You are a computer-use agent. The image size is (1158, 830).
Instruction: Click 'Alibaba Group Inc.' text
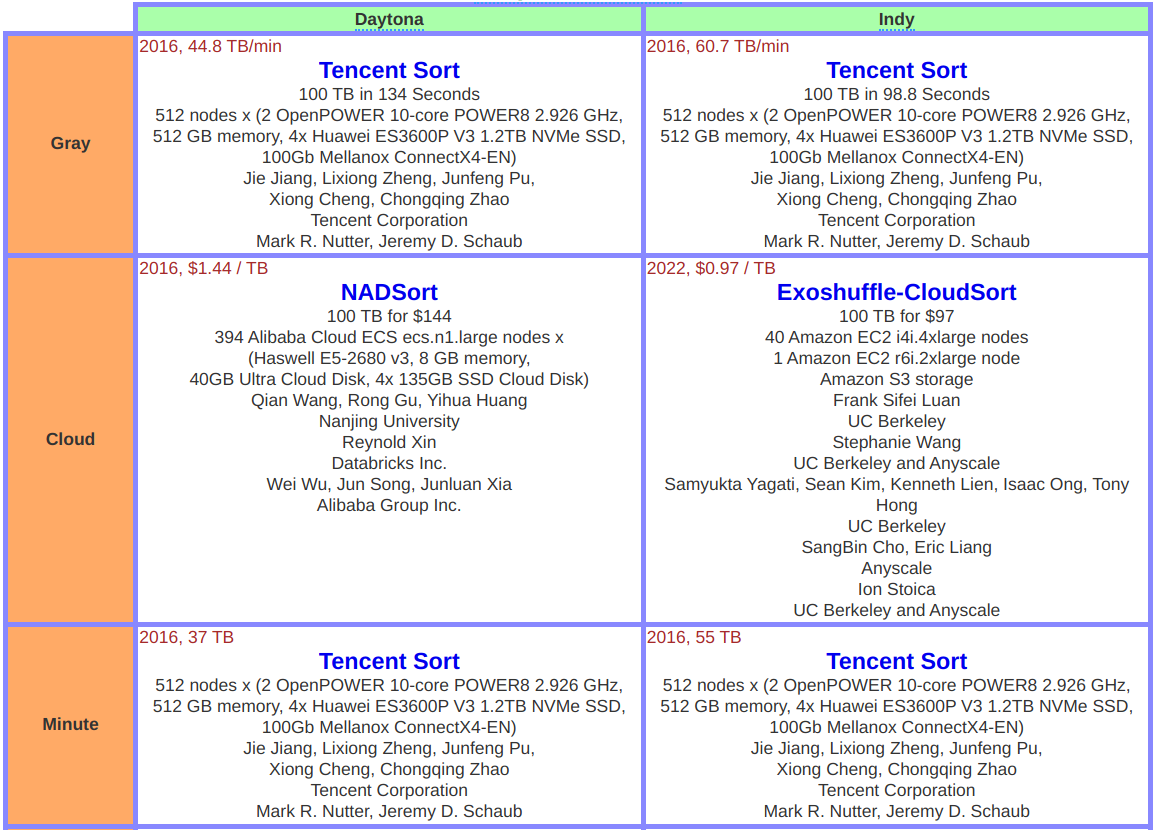pos(388,506)
